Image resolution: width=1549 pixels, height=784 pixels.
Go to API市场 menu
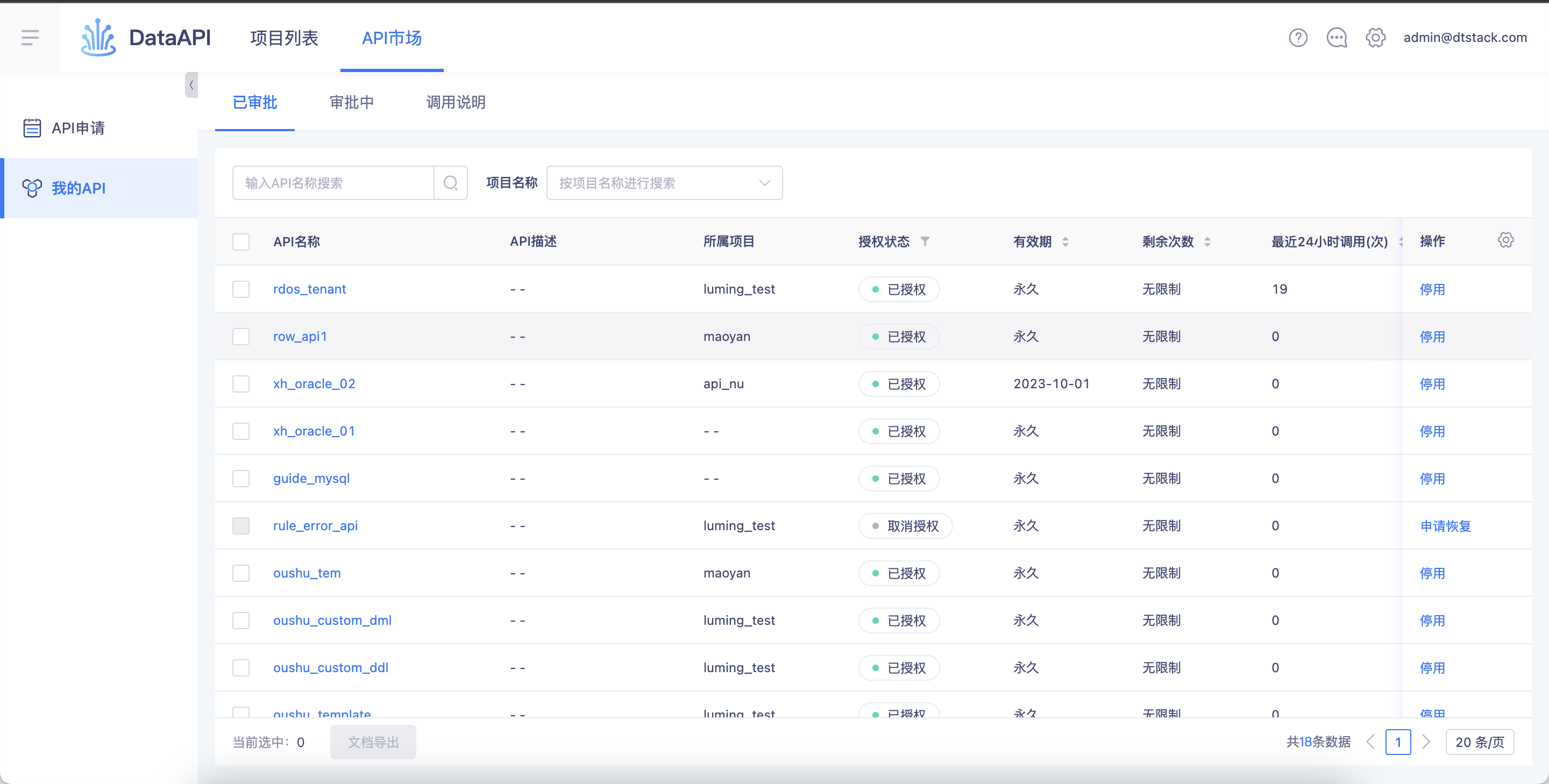click(x=392, y=38)
